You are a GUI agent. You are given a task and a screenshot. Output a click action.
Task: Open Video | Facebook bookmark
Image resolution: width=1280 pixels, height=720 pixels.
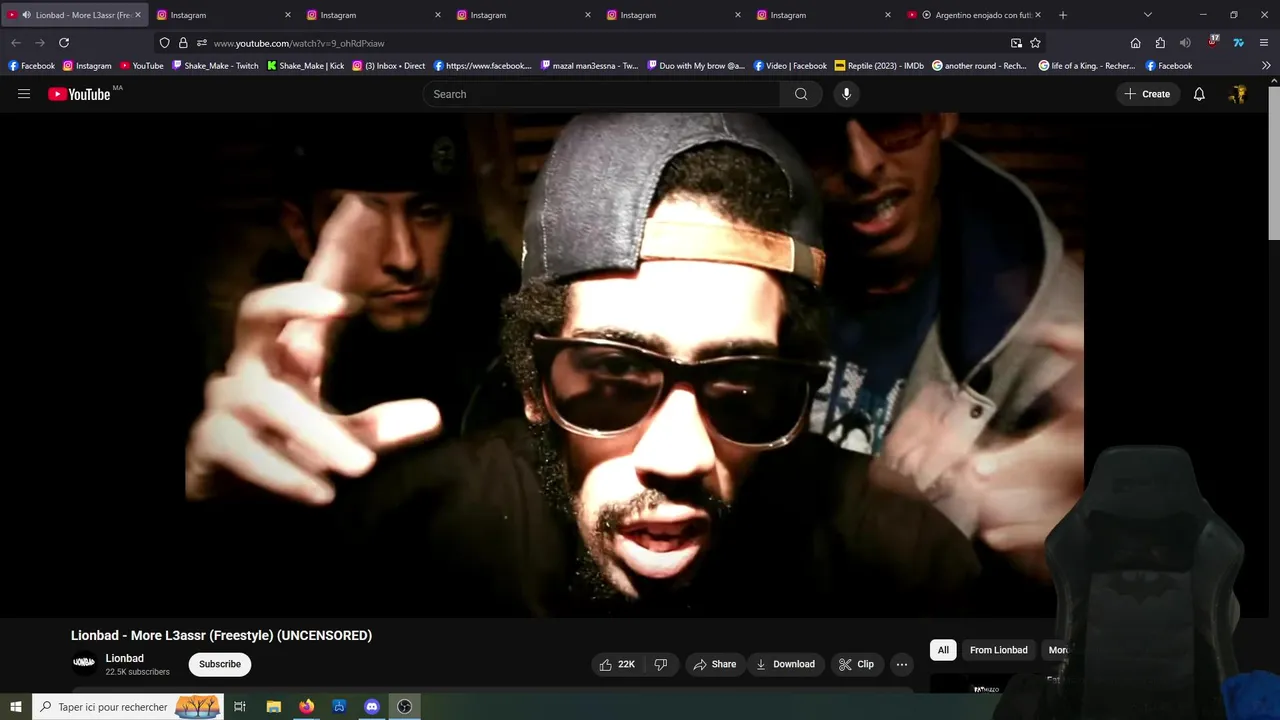click(790, 66)
